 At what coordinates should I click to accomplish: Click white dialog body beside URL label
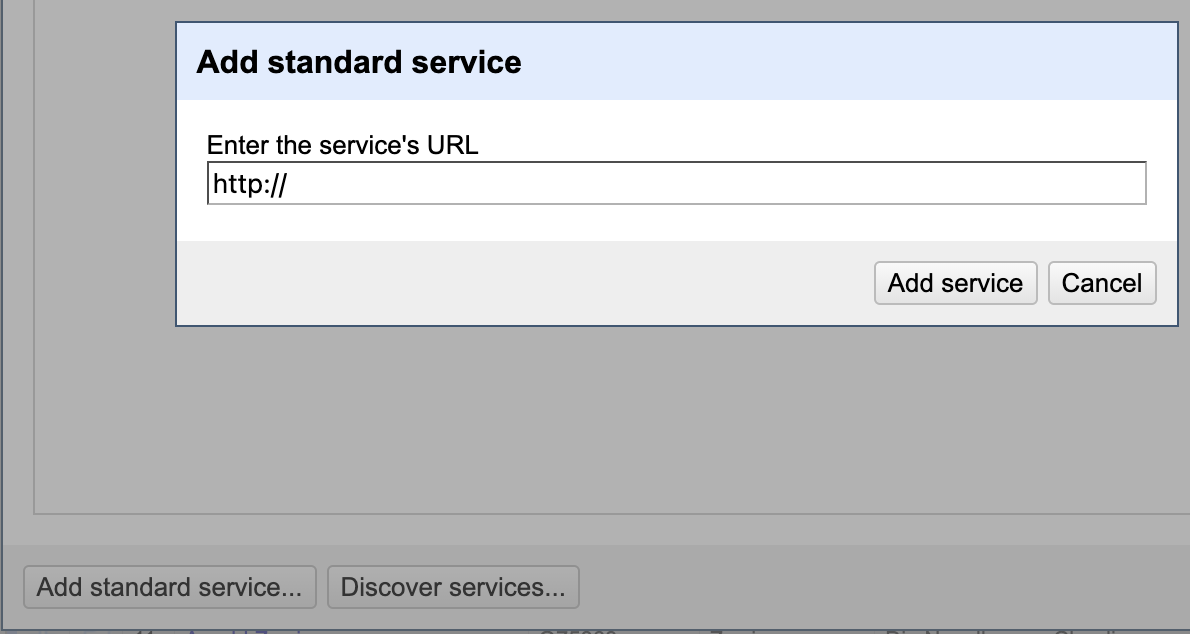click(x=800, y=140)
